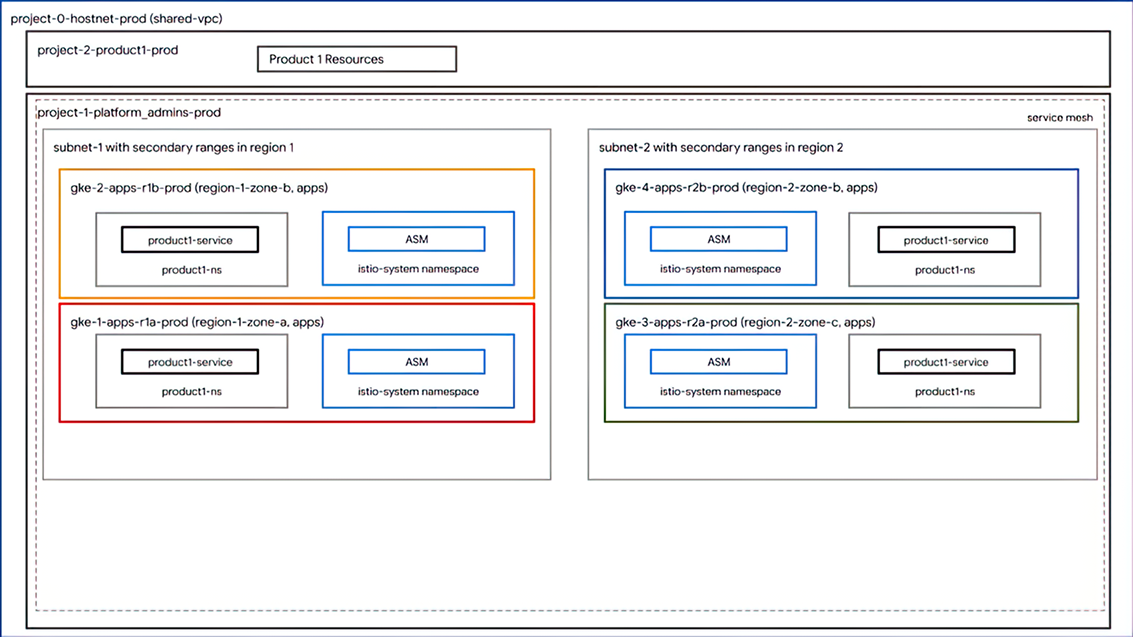Select the project-1-platform_admins-prod label
This screenshot has height=637, width=1133.
click(129, 113)
